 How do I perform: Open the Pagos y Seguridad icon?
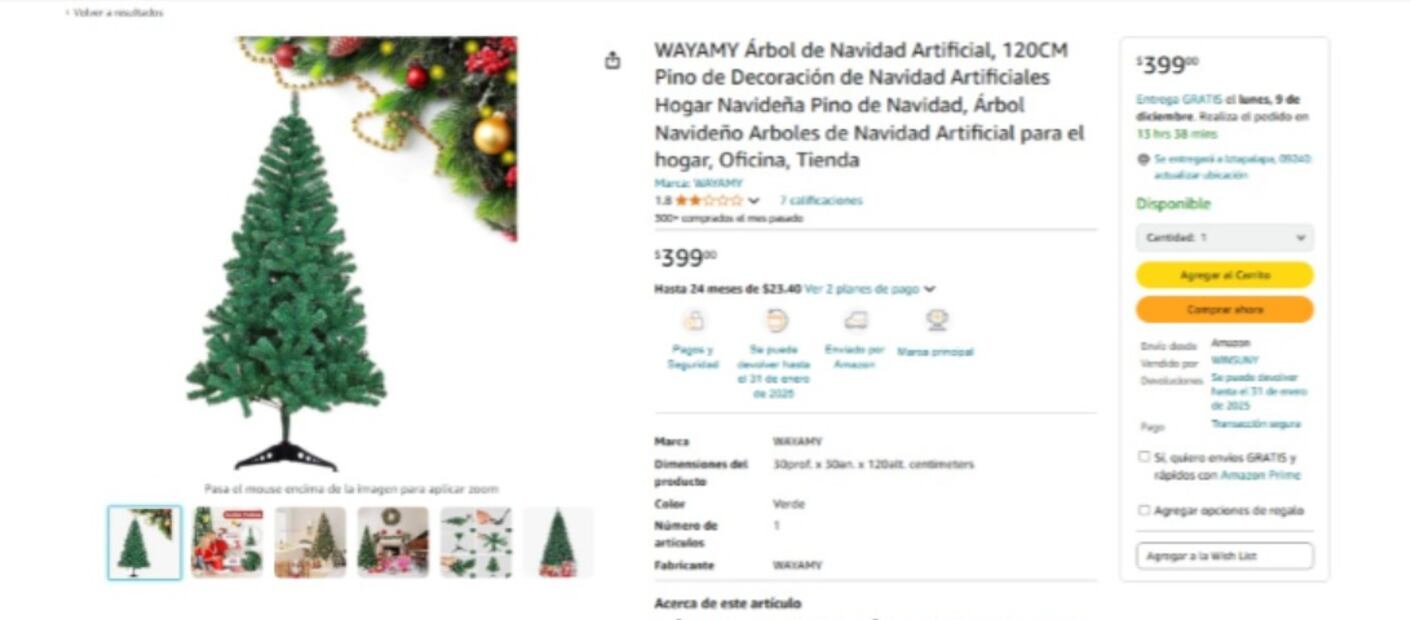pyautogui.click(x=693, y=321)
